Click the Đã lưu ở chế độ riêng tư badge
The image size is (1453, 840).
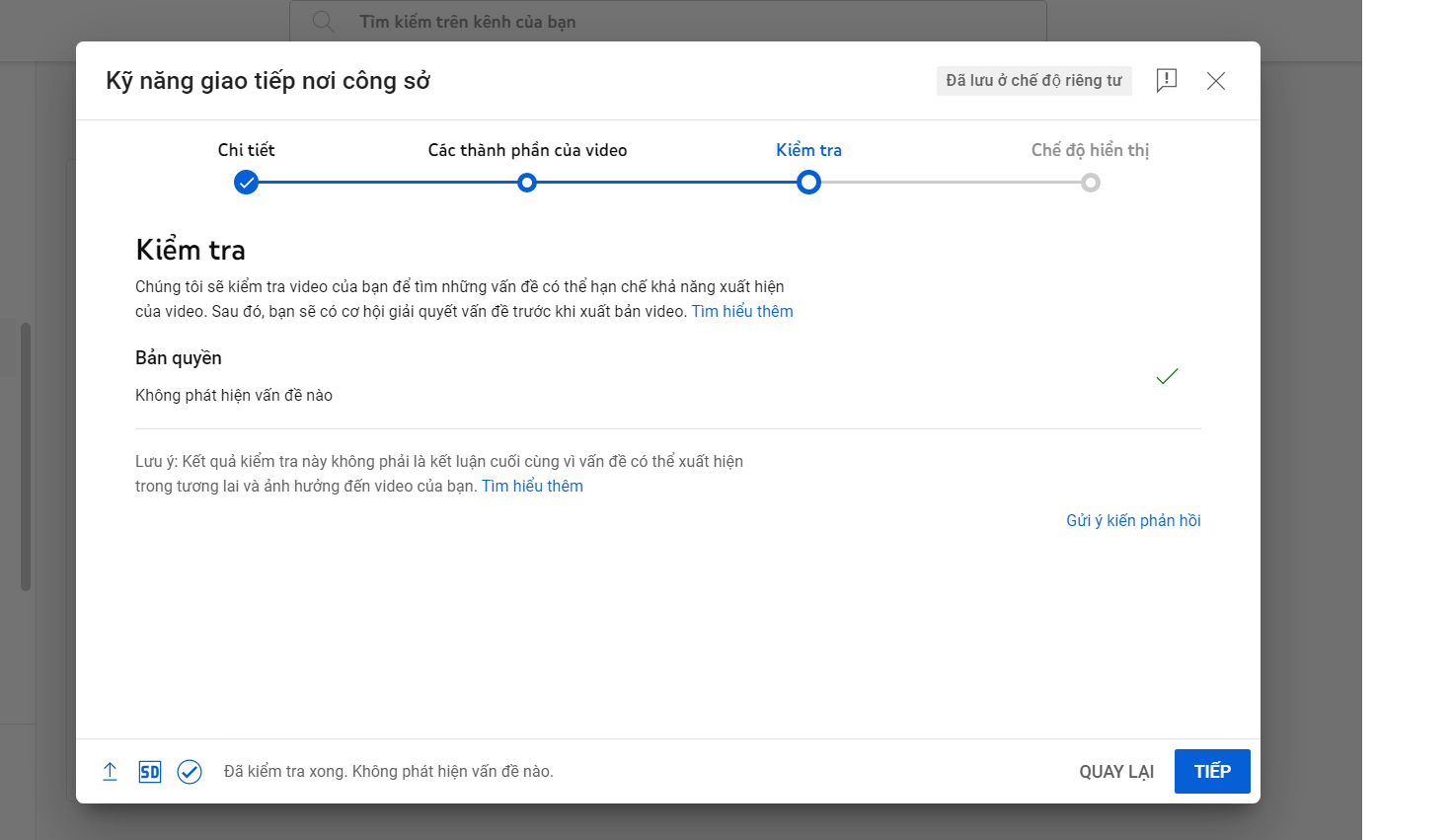[x=1033, y=80]
